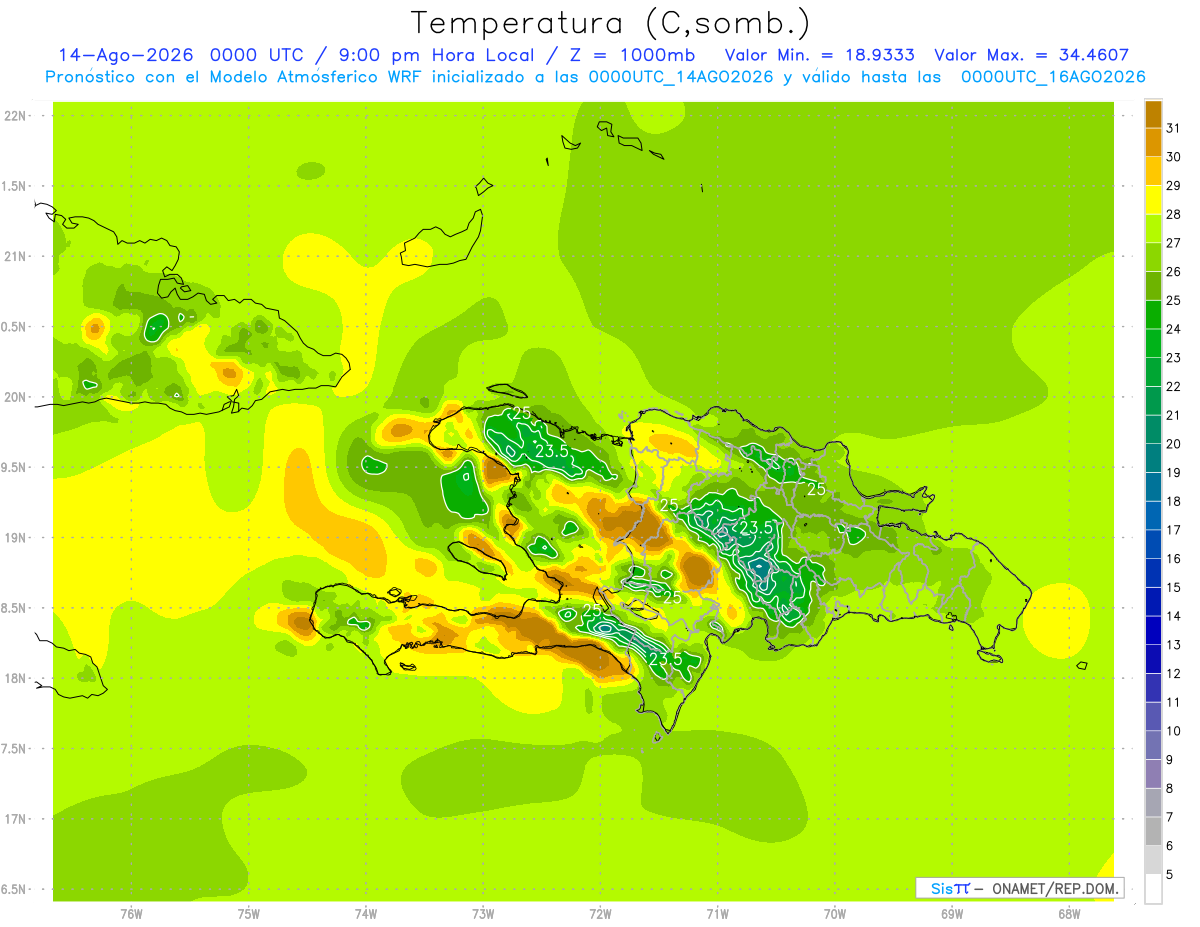Click legend value '10'
1200x927 pixels.
[x=1173, y=731]
